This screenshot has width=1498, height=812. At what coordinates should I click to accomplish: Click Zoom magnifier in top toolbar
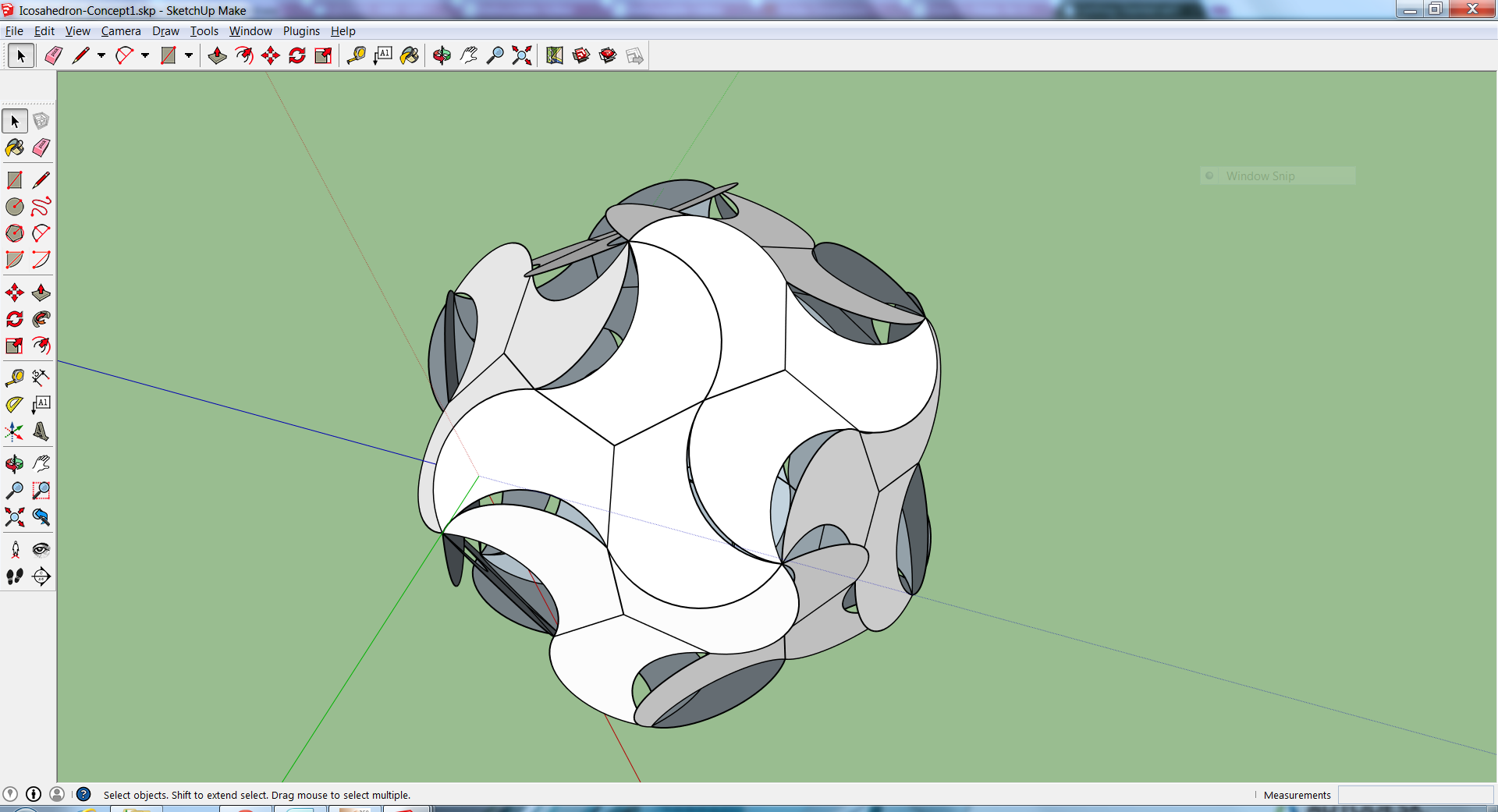(495, 55)
